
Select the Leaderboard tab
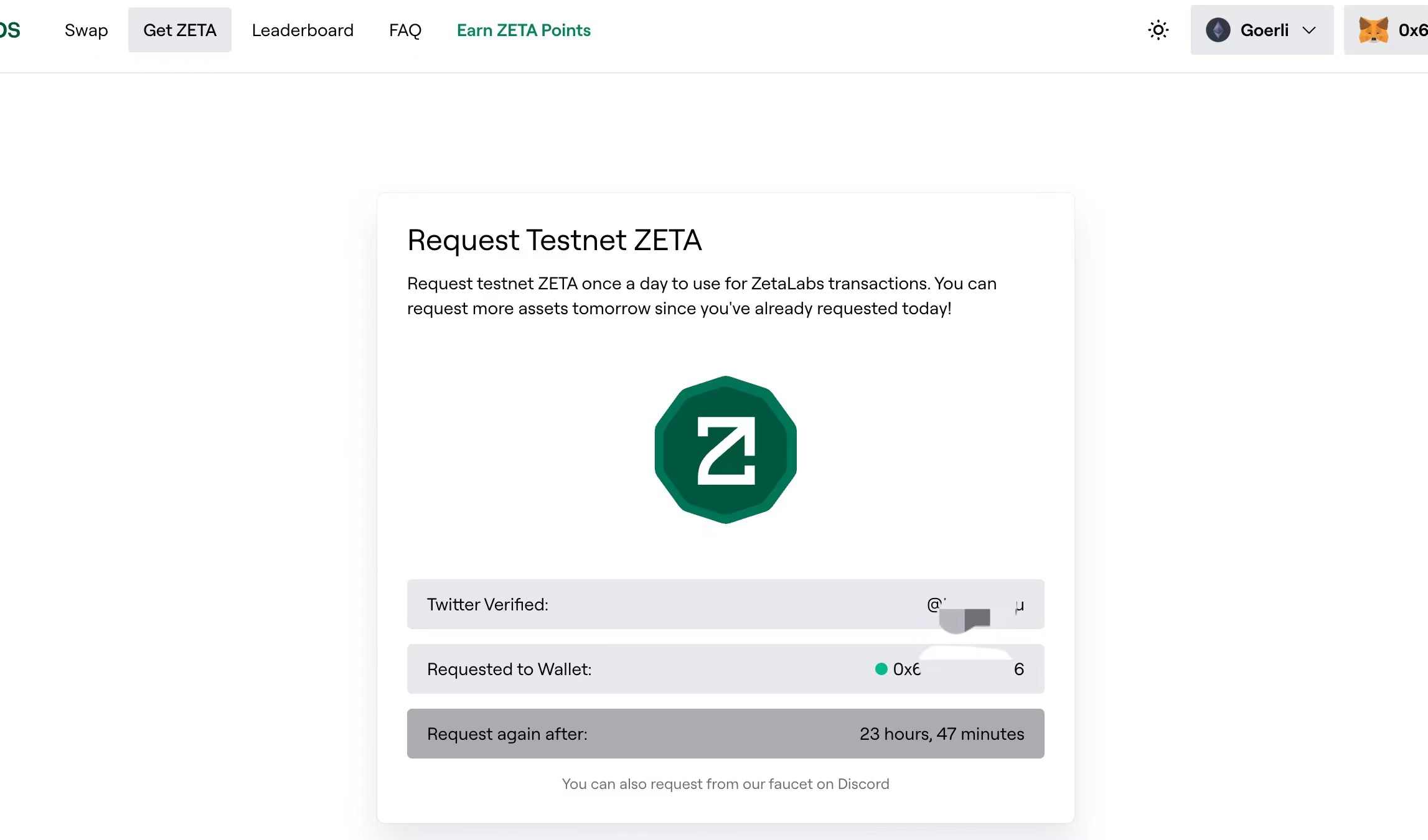[302, 30]
